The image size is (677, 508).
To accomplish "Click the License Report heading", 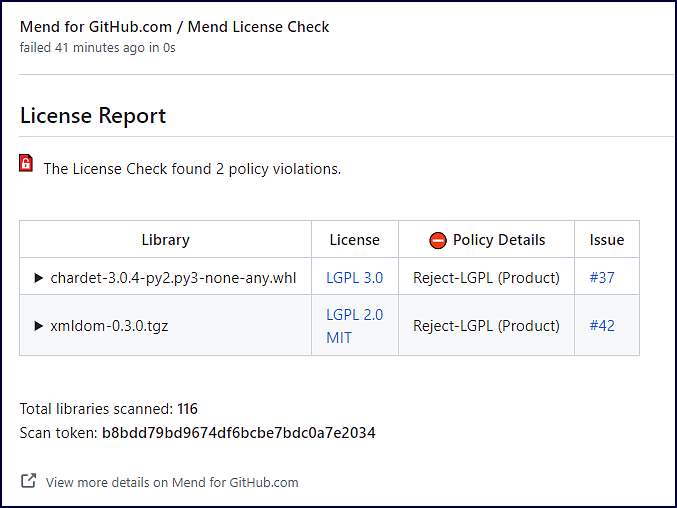I will (93, 116).
